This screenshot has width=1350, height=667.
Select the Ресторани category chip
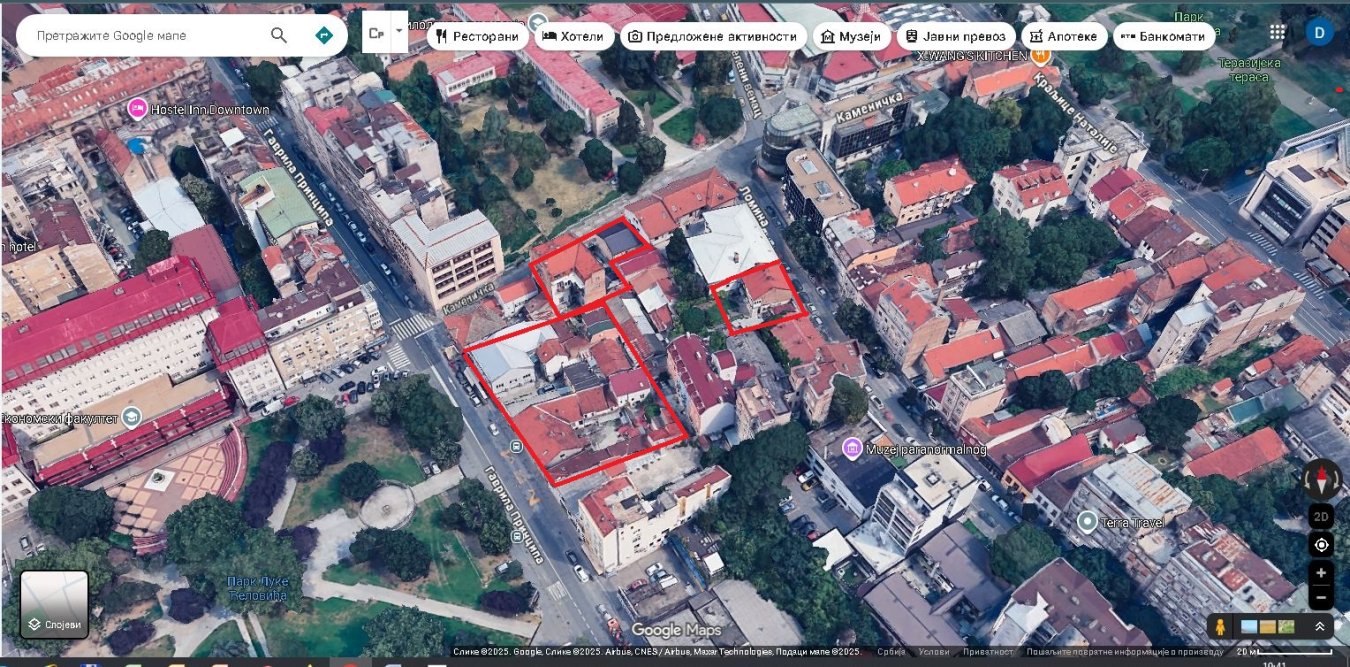(x=478, y=37)
